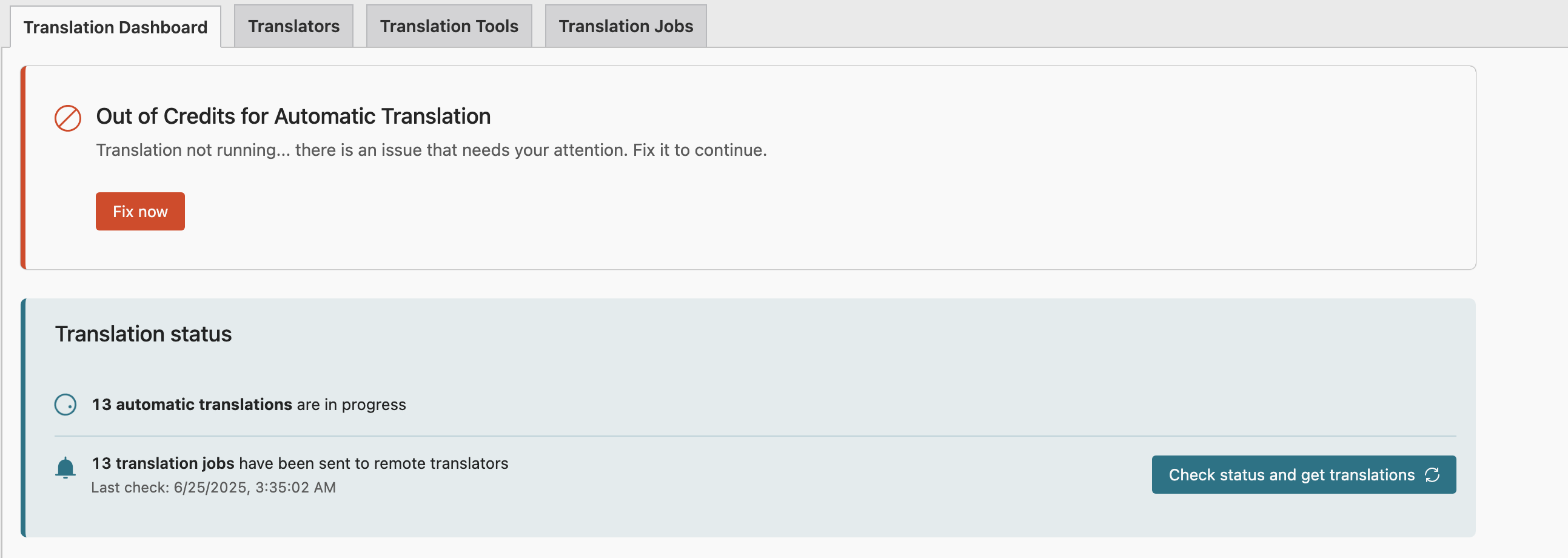Image resolution: width=1568 pixels, height=558 pixels.
Task: Click the Out of Credits heading
Action: pyautogui.click(x=293, y=116)
